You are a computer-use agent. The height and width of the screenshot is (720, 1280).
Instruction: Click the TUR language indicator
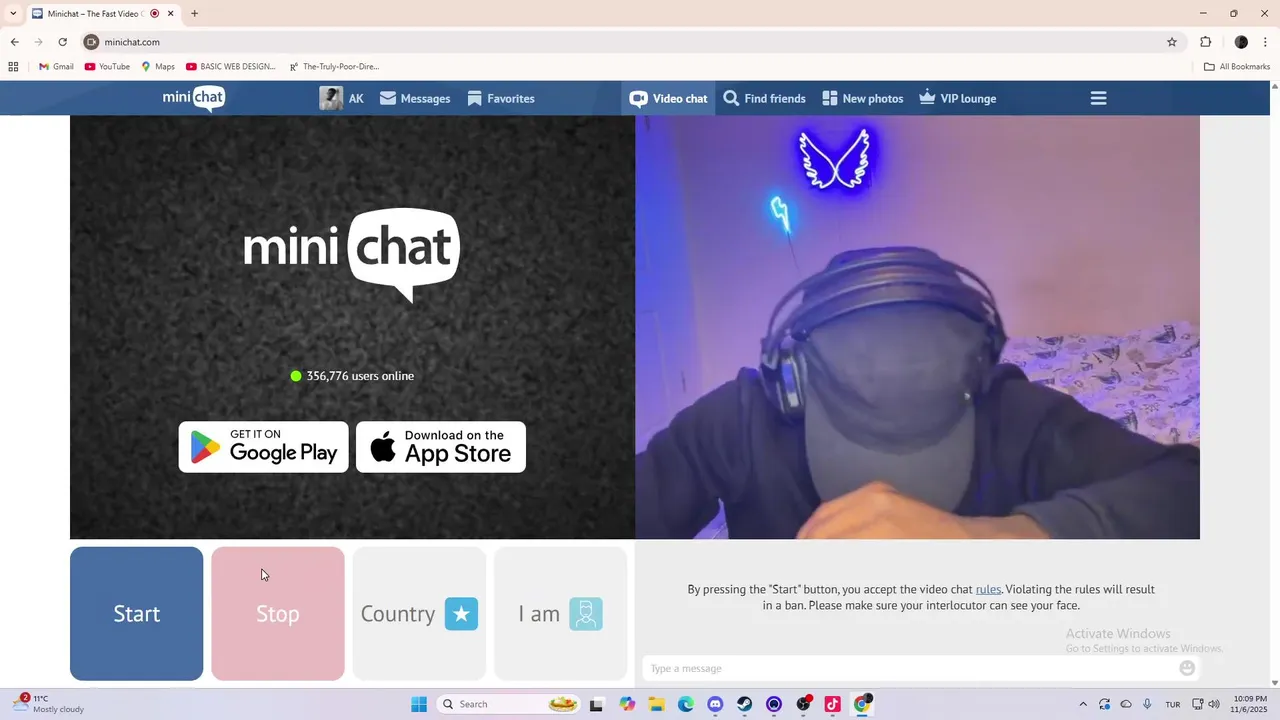[1173, 704]
